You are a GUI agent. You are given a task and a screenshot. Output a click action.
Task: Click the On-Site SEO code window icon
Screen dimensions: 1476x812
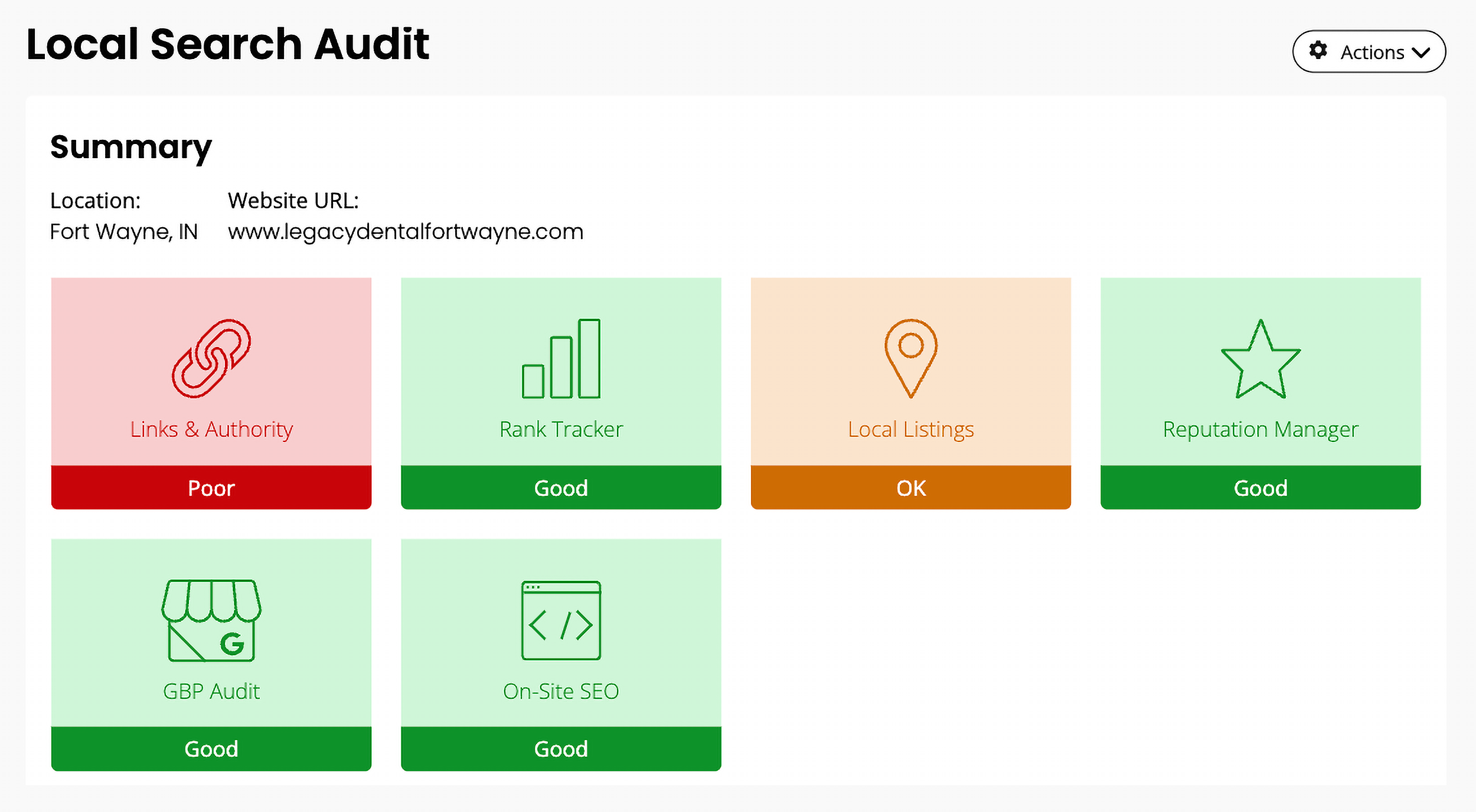(561, 620)
